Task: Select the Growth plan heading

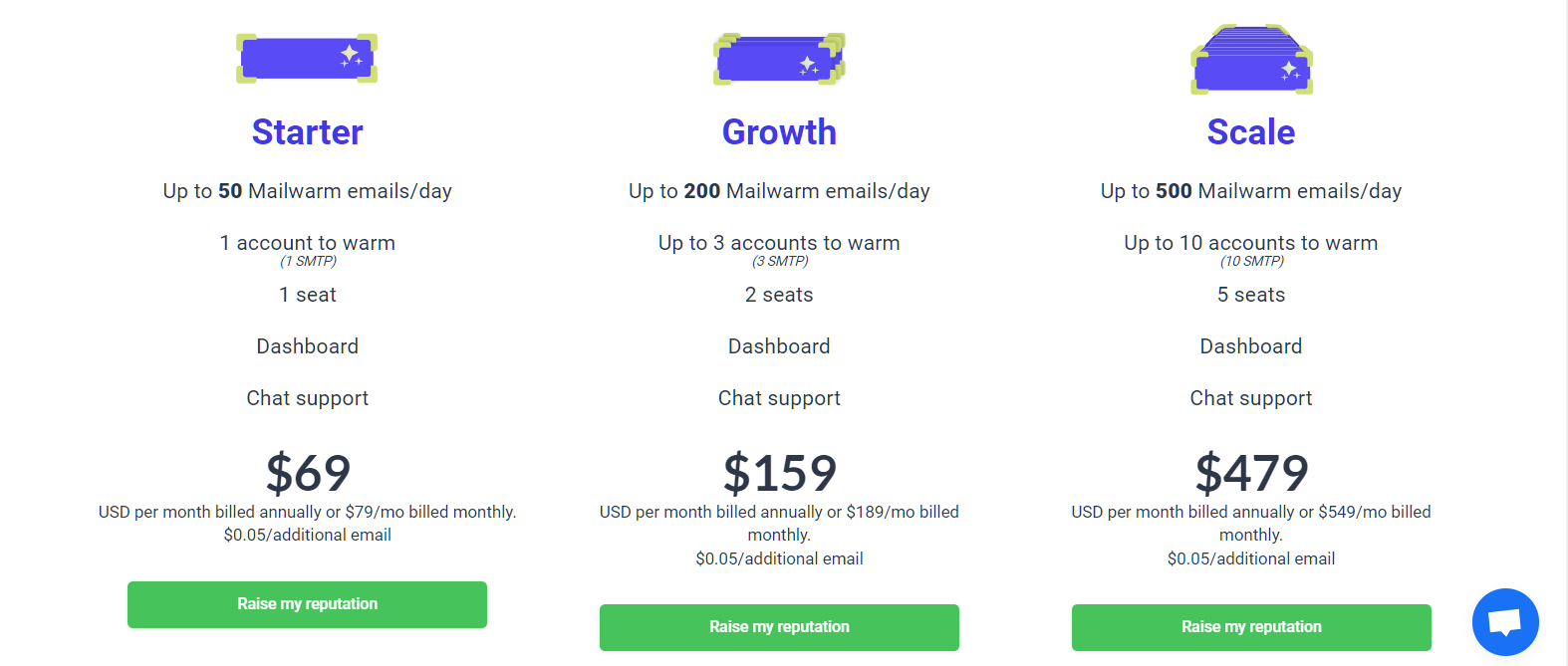Action: pos(779,132)
